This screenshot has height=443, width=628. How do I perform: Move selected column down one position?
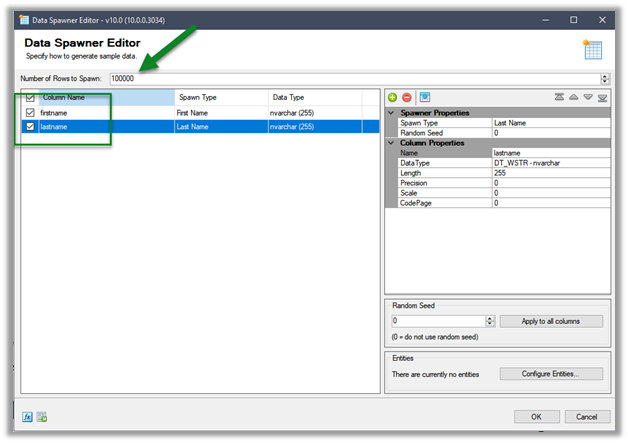pyautogui.click(x=588, y=97)
